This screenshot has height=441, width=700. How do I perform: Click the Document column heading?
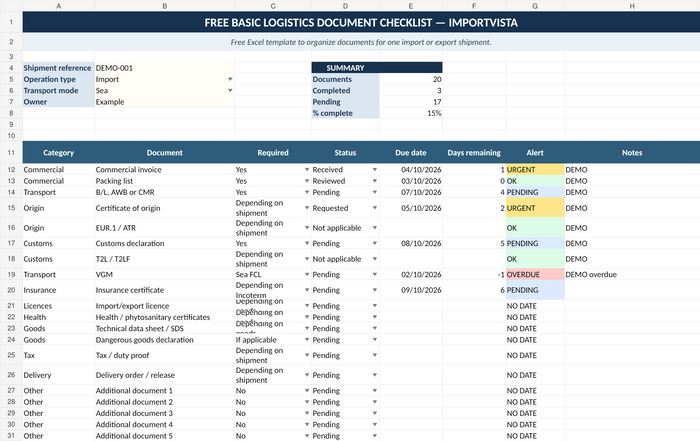pyautogui.click(x=165, y=153)
